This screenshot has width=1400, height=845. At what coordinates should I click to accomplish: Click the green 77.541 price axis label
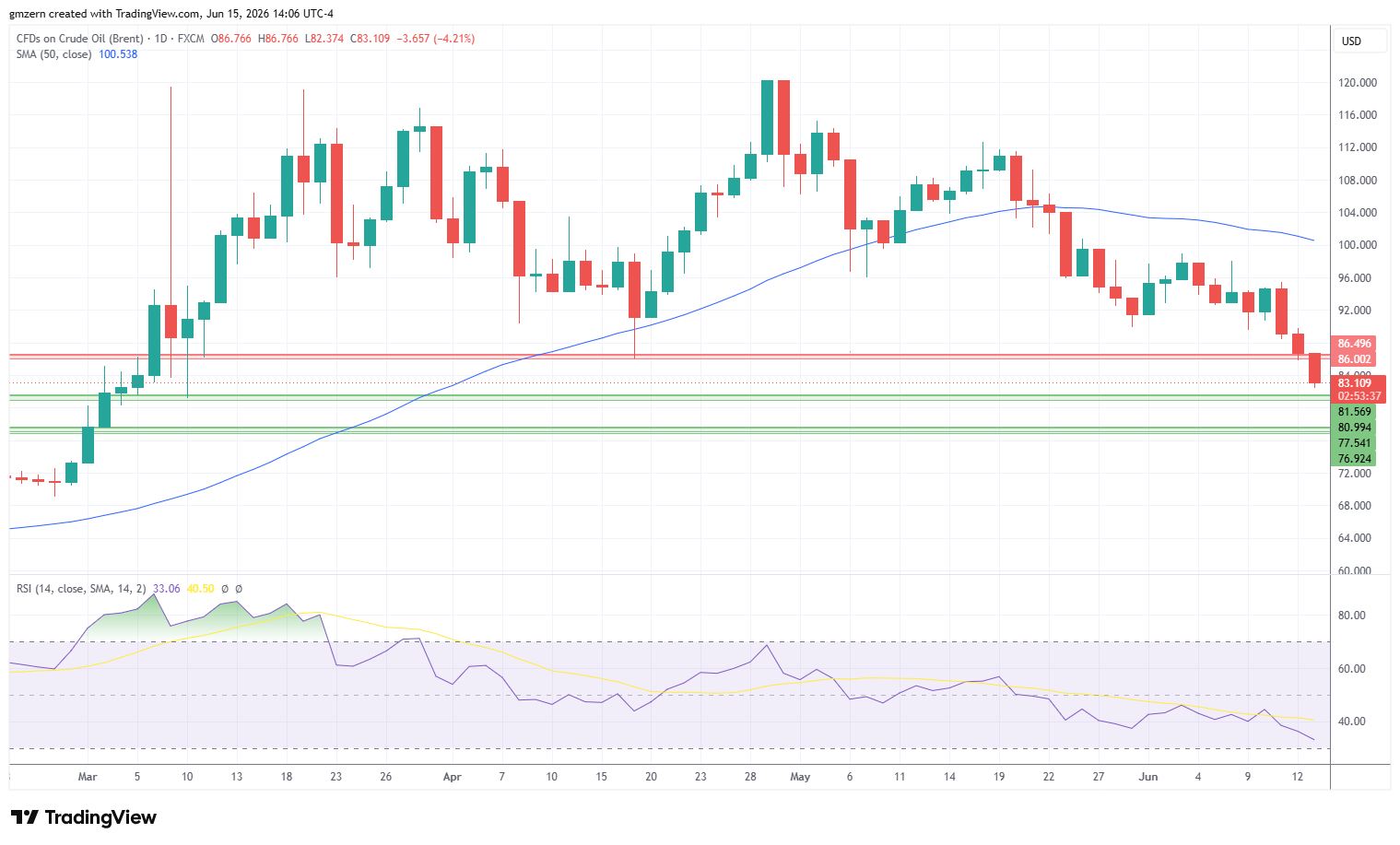point(1355,443)
